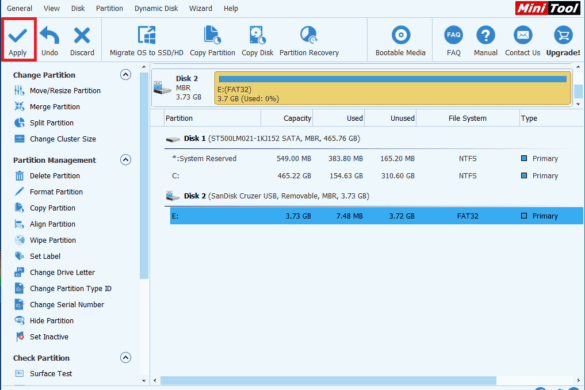
Task: Open the Dynamic Disk menu
Action: [x=156, y=8]
